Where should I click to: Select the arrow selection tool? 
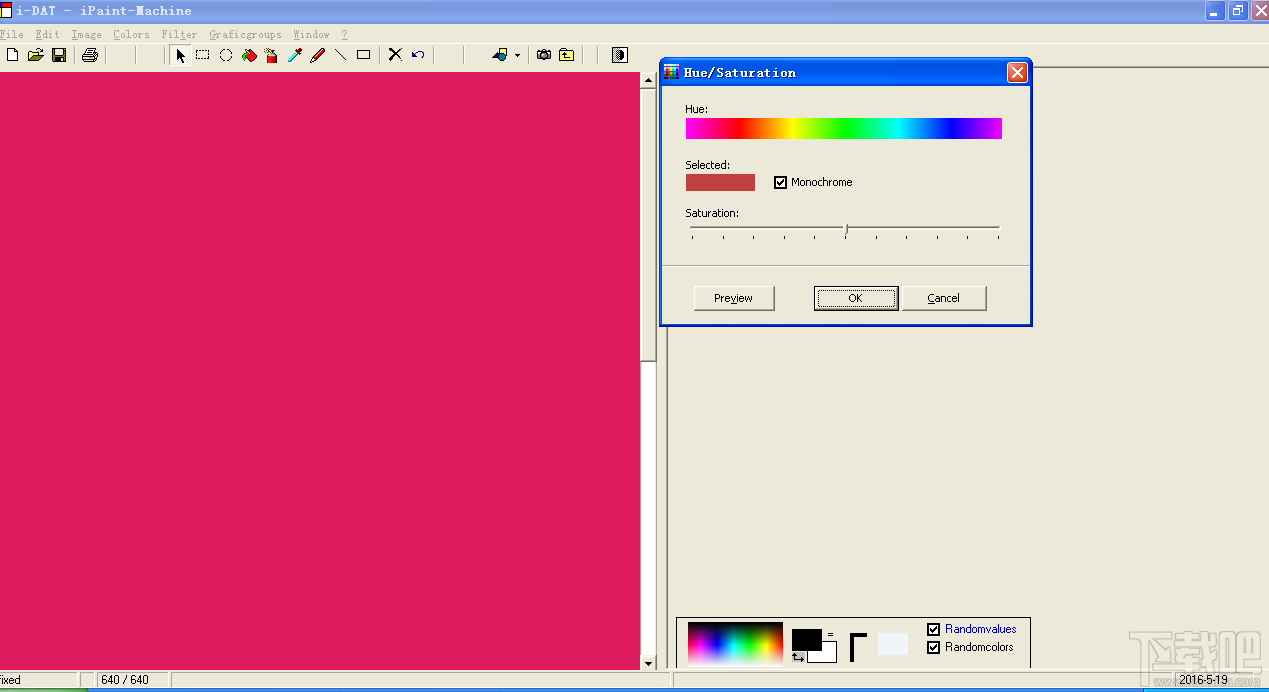tap(181, 55)
